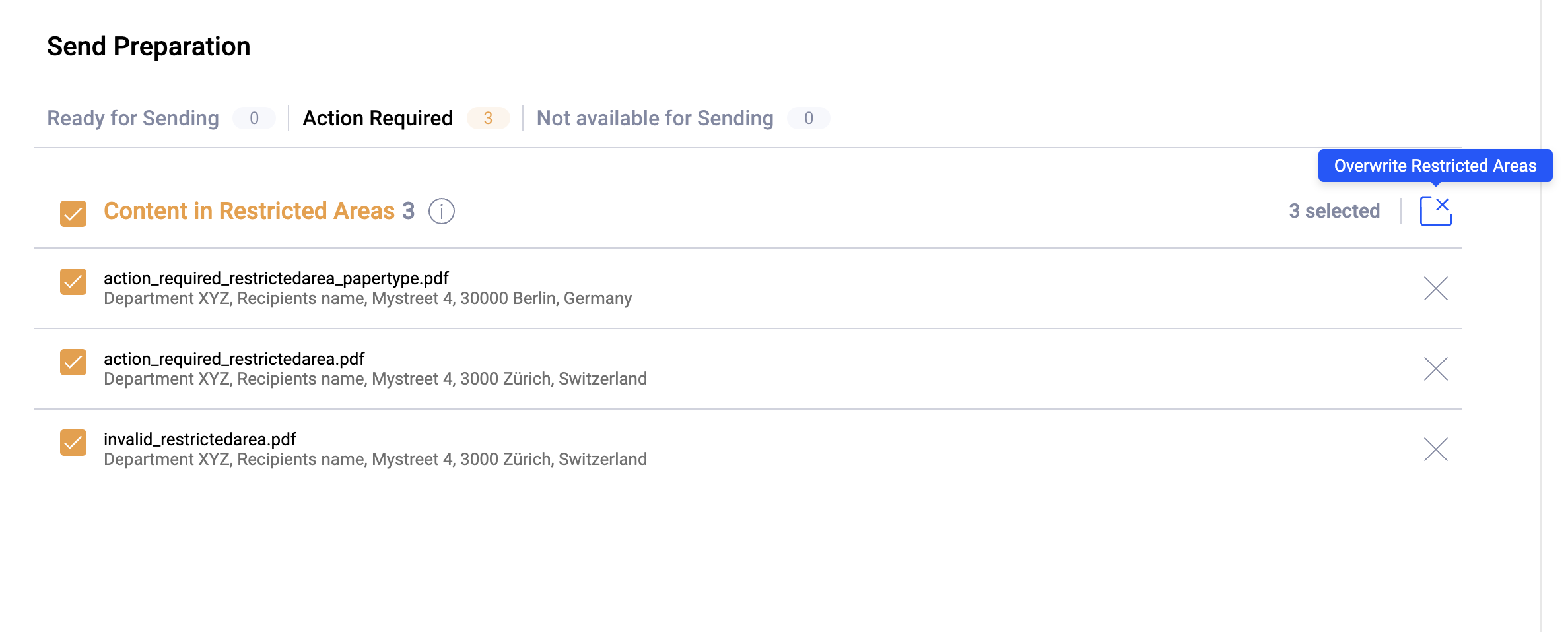The width and height of the screenshot is (1568, 632).
Task: Click the Ready for Sending count badge
Action: click(x=254, y=118)
